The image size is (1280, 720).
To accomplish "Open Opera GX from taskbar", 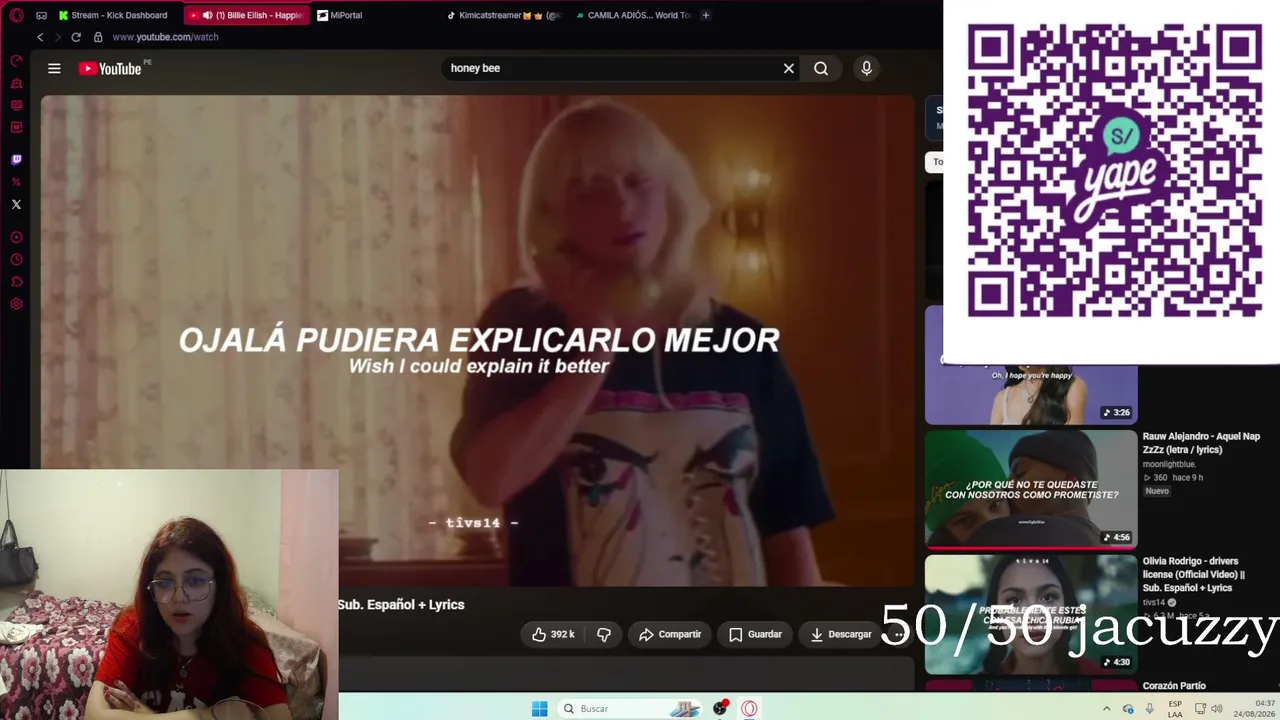I will (x=749, y=708).
